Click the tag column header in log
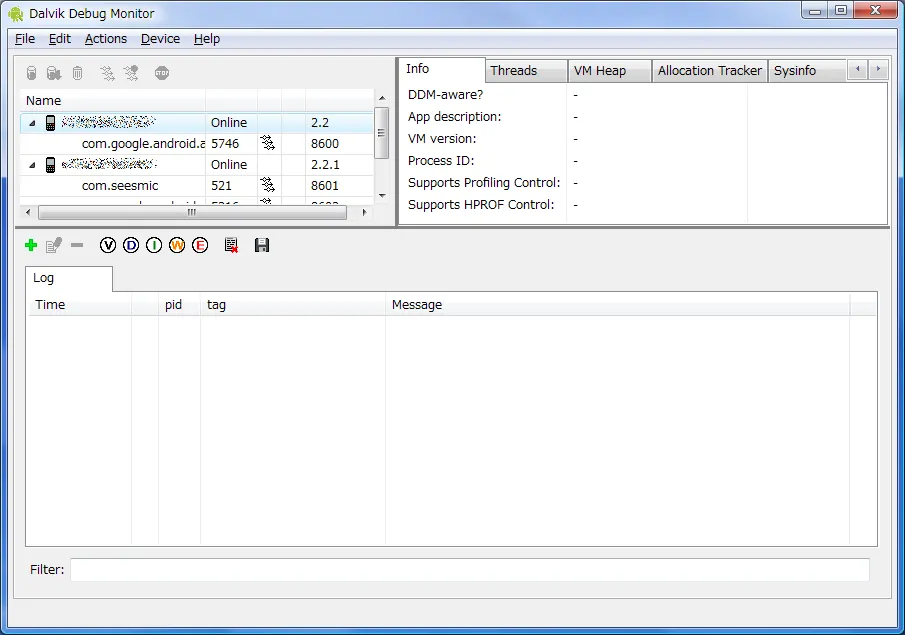The height and width of the screenshot is (635, 905). (293, 305)
